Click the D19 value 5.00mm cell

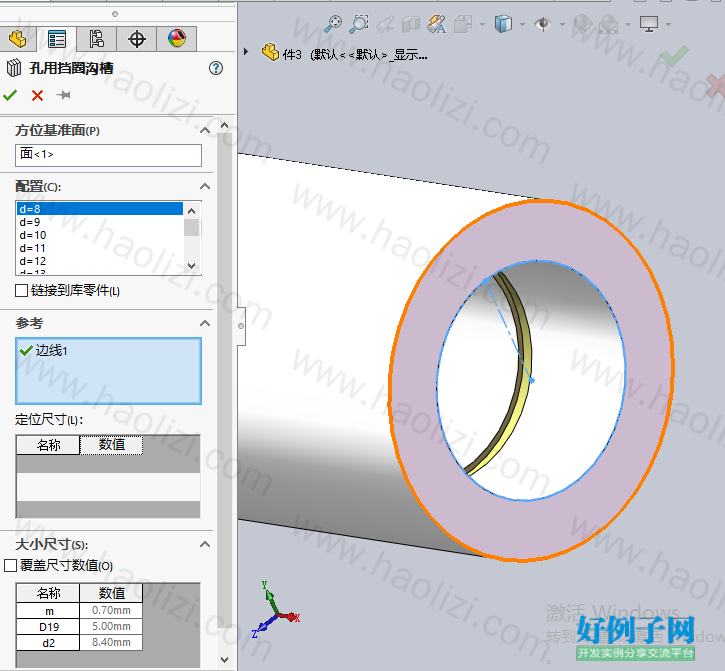point(111,627)
